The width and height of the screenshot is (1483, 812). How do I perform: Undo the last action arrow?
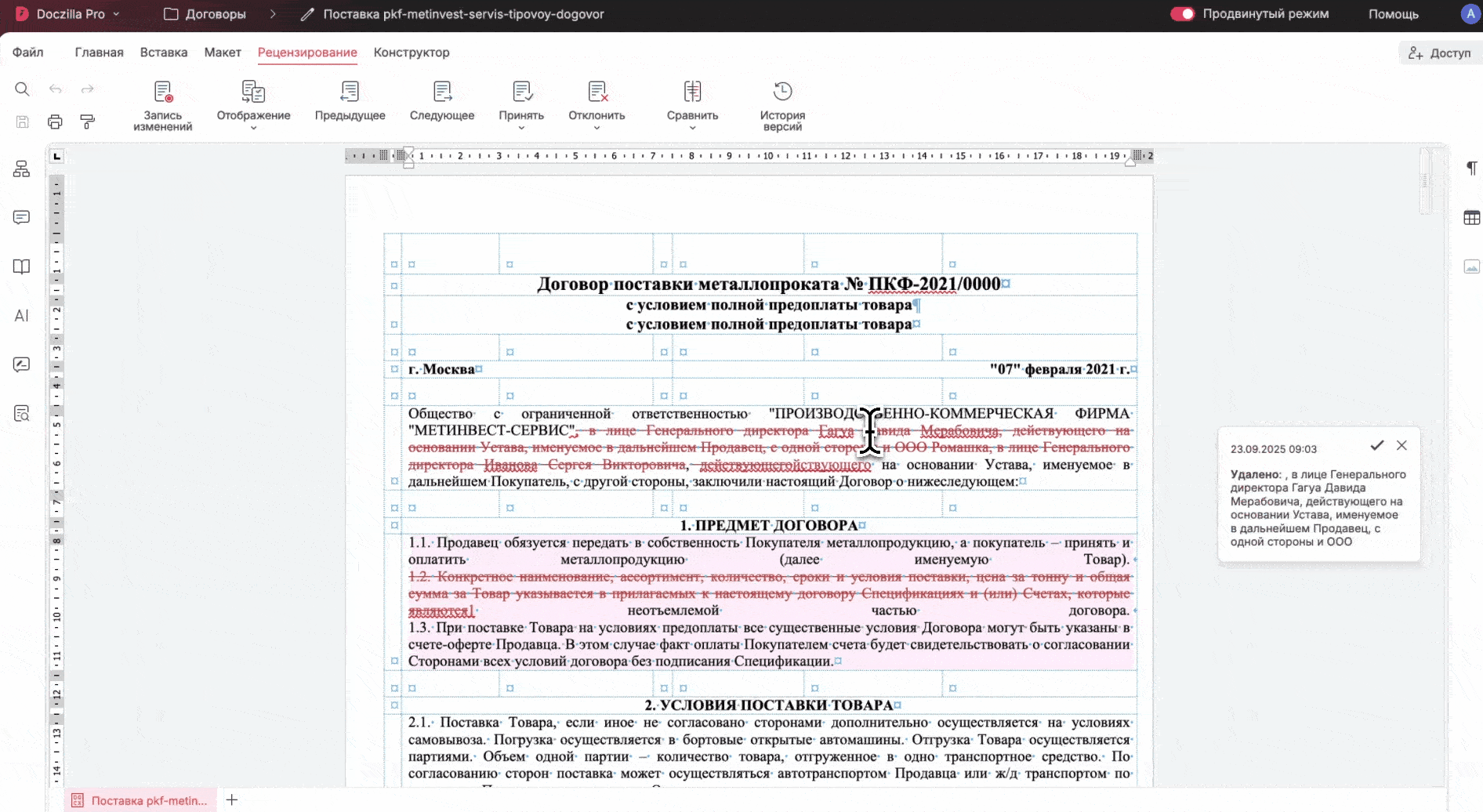tap(55, 89)
